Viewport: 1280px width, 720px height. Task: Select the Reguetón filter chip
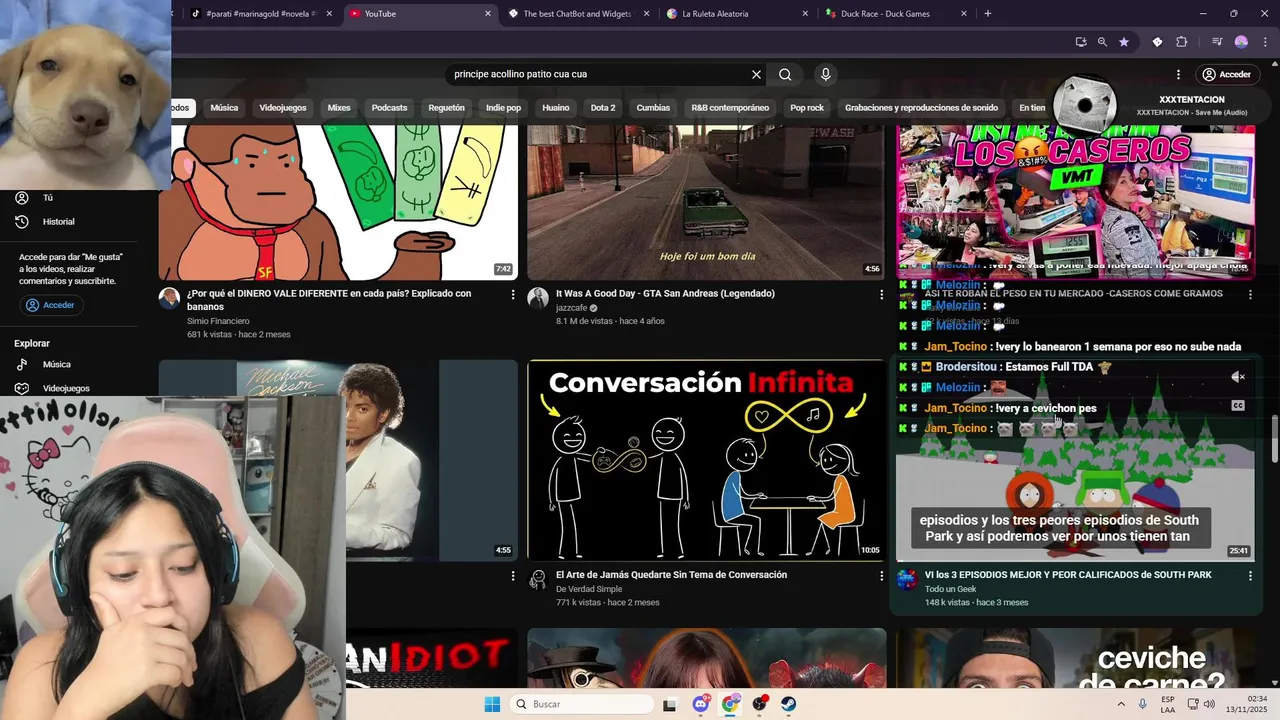[x=447, y=108]
